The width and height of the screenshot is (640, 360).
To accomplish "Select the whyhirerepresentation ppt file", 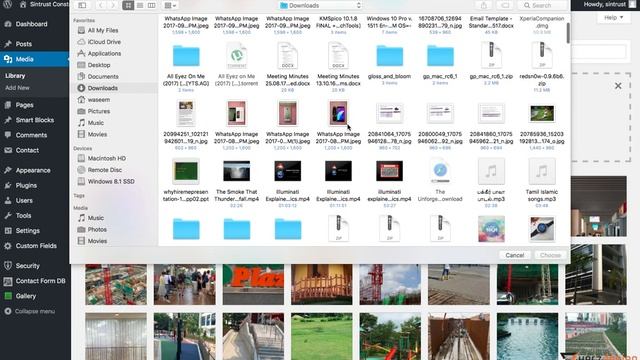I will (x=186, y=181).
